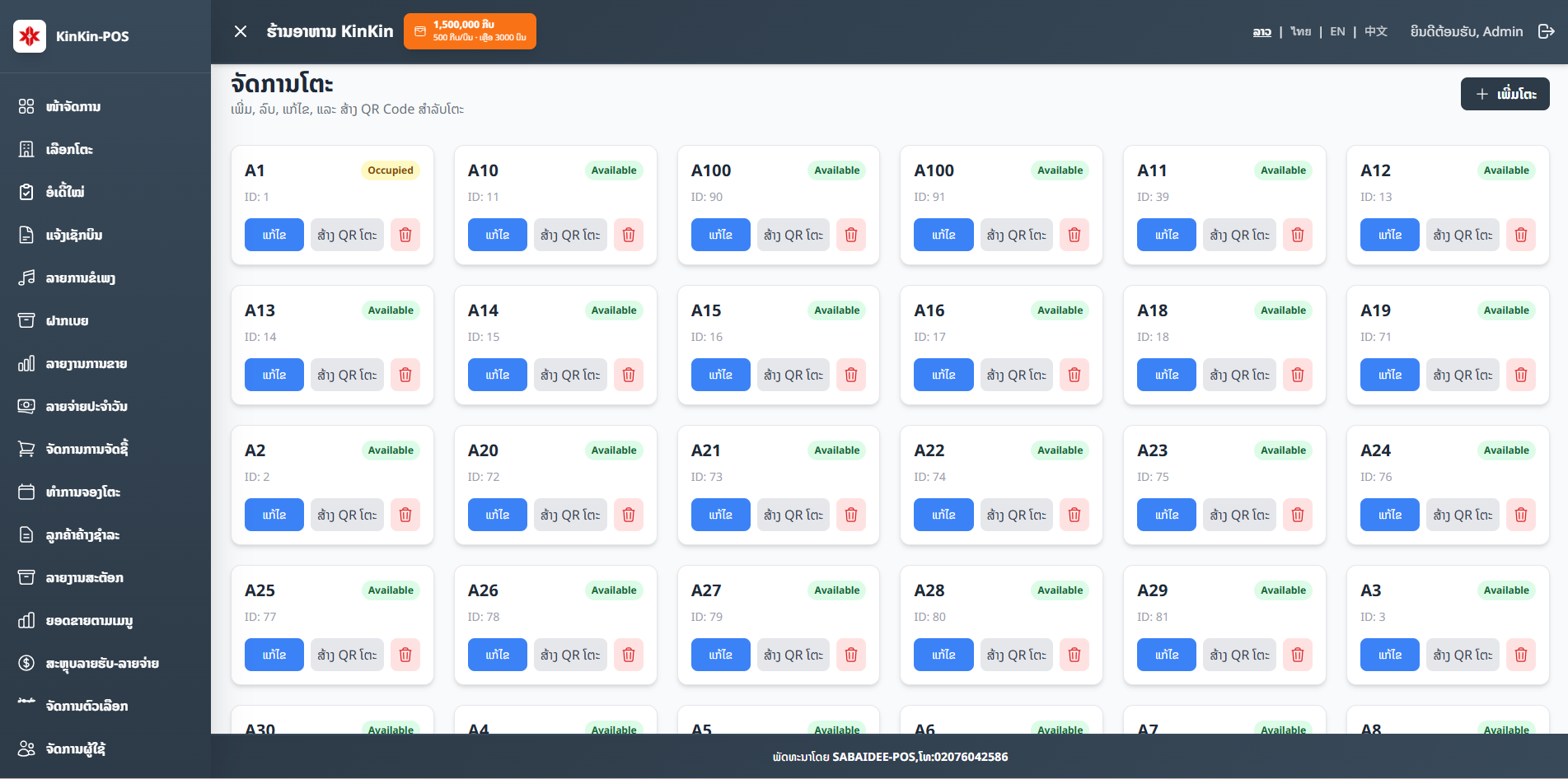Generate QR code for table A15

(793, 375)
